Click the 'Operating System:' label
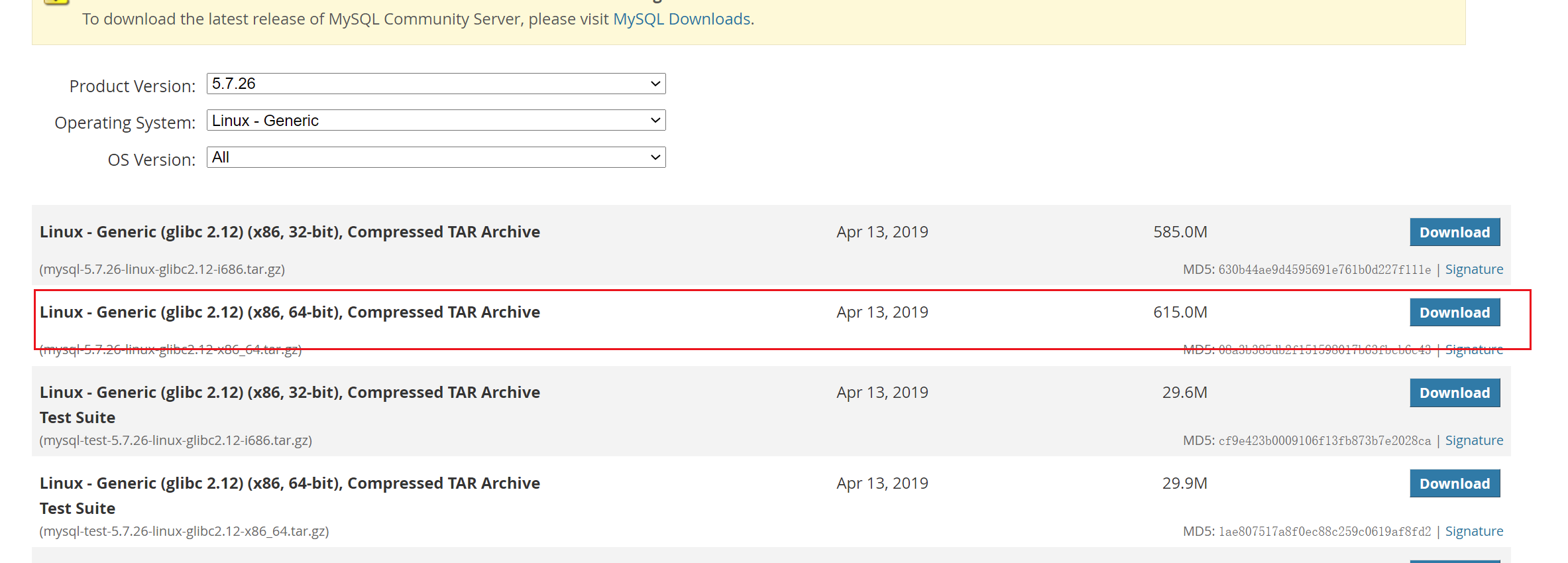The width and height of the screenshot is (1568, 563). point(125,123)
